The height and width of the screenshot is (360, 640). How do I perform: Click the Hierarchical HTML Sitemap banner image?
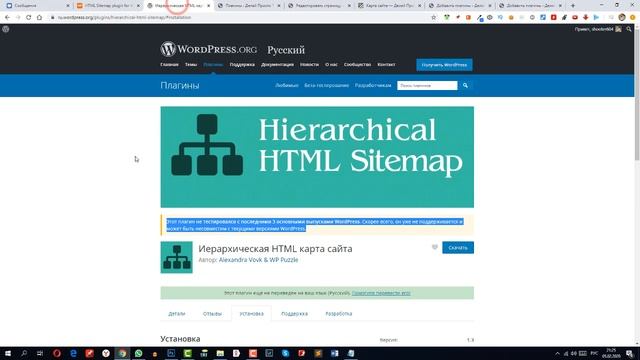point(317,157)
